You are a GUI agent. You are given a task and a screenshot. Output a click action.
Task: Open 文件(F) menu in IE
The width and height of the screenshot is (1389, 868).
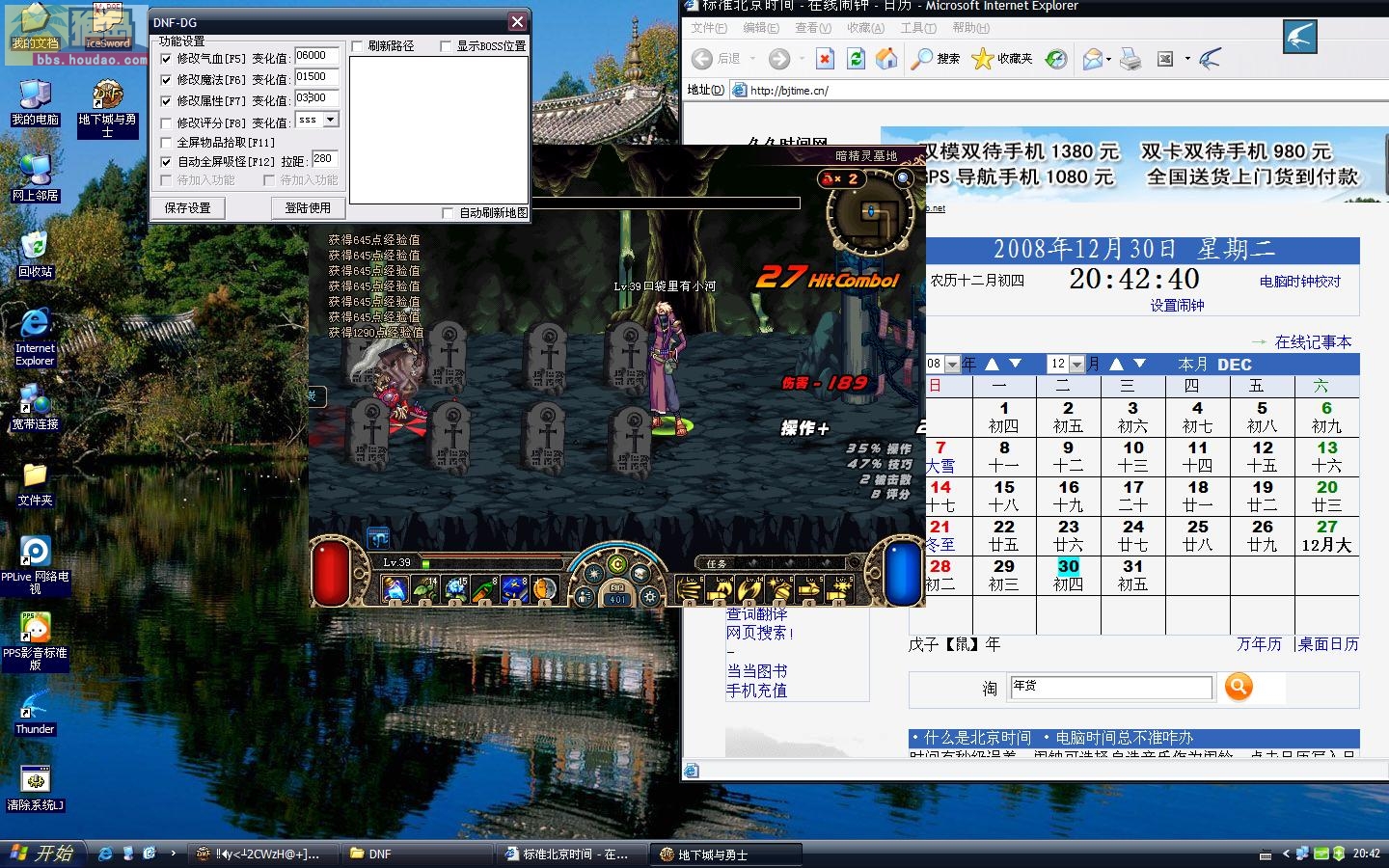pyautogui.click(x=709, y=28)
